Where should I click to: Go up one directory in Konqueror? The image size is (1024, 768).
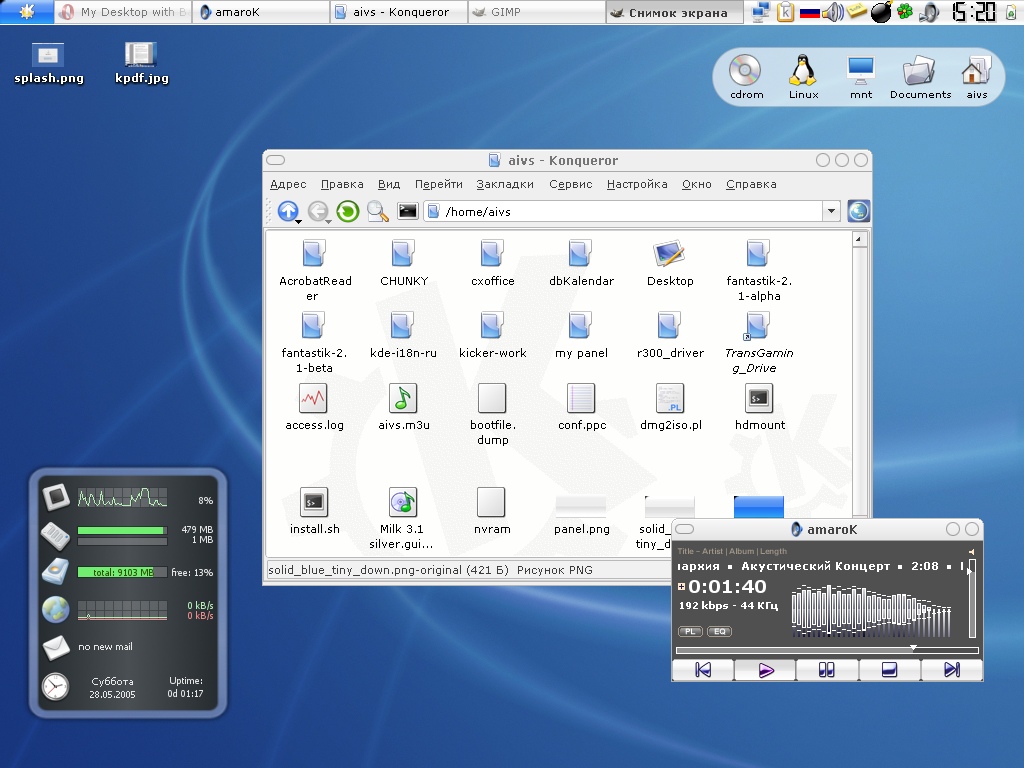click(287, 211)
